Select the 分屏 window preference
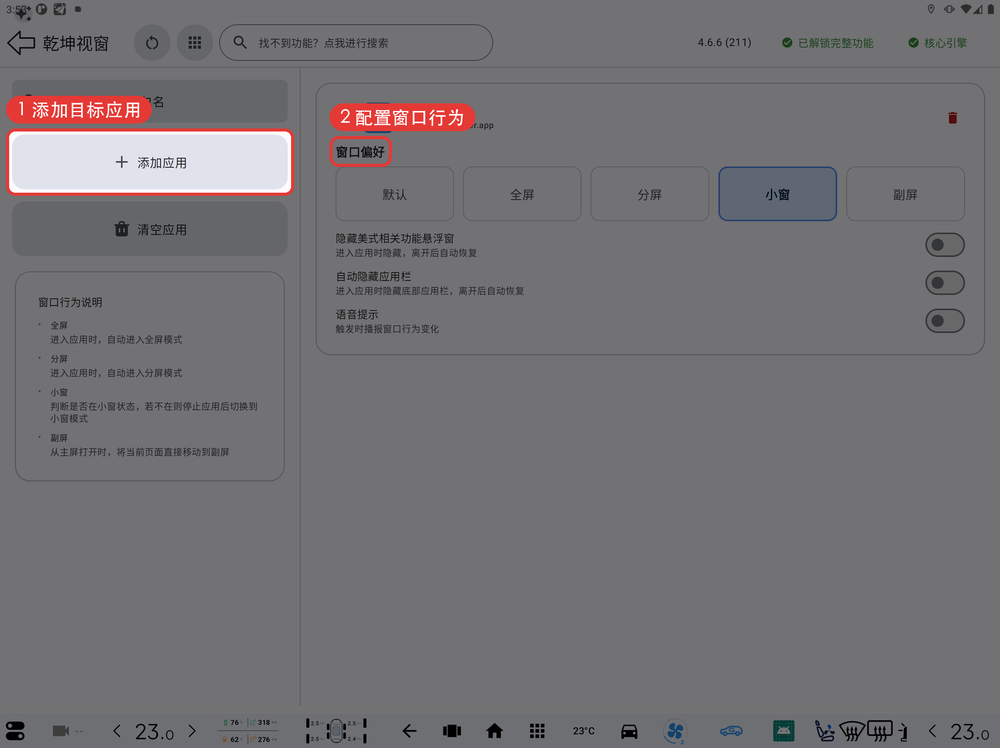This screenshot has height=748, width=1000. (650, 194)
